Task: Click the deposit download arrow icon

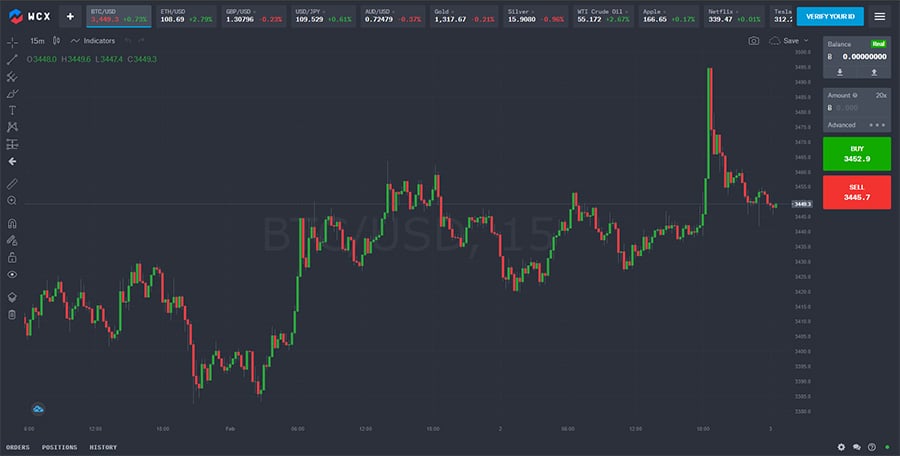Action: pos(840,72)
